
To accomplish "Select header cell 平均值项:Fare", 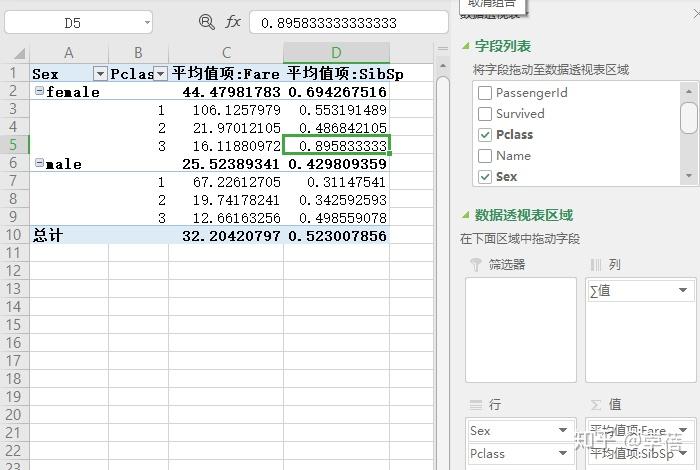I will (226, 73).
